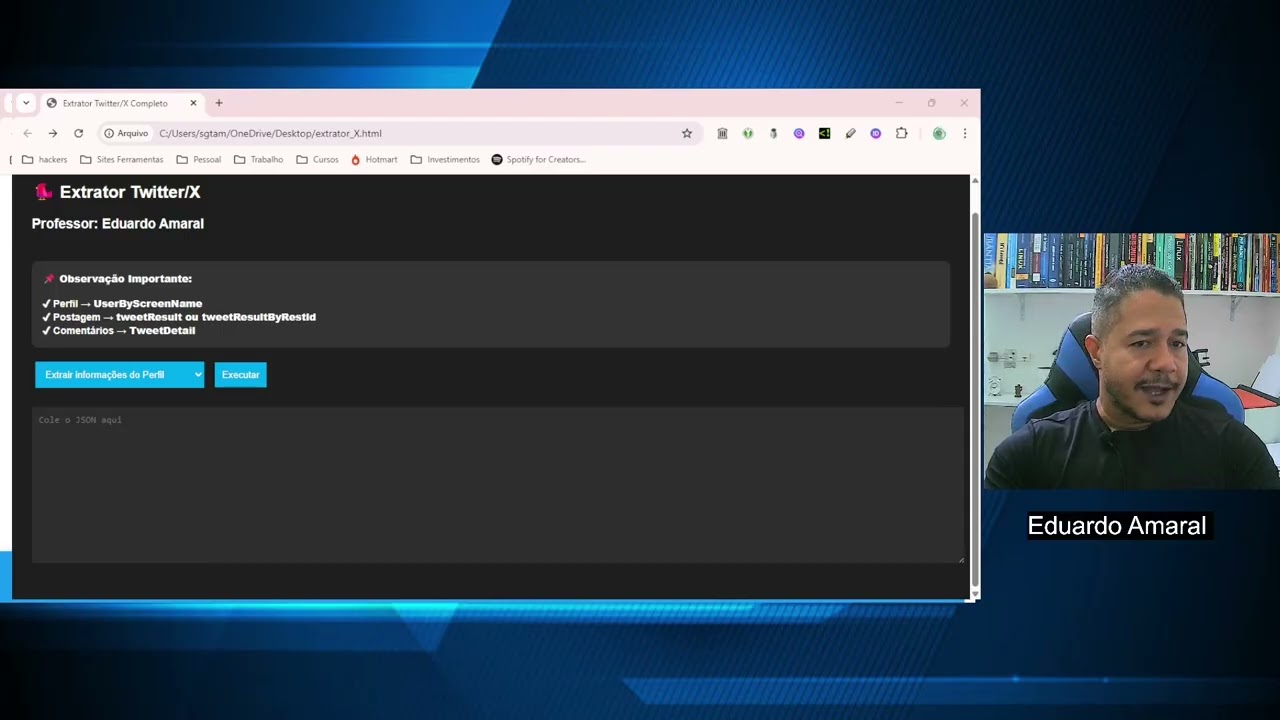Viewport: 1280px width, 720px height.
Task: Open the Extensions puzzle menu
Action: click(x=901, y=133)
